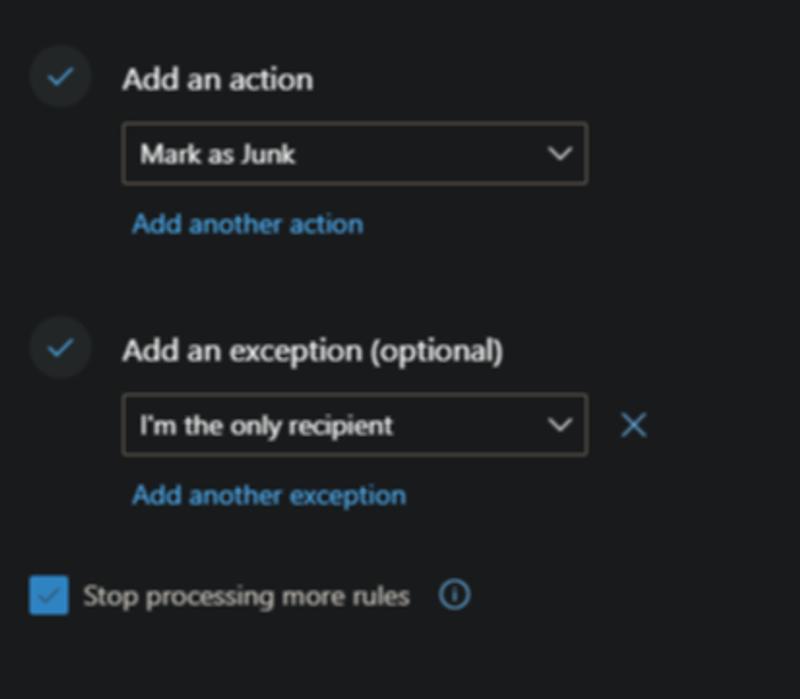Click the "Mark as Junk" text in action selector
Viewport: 800px width, 699px height.
(x=218, y=154)
